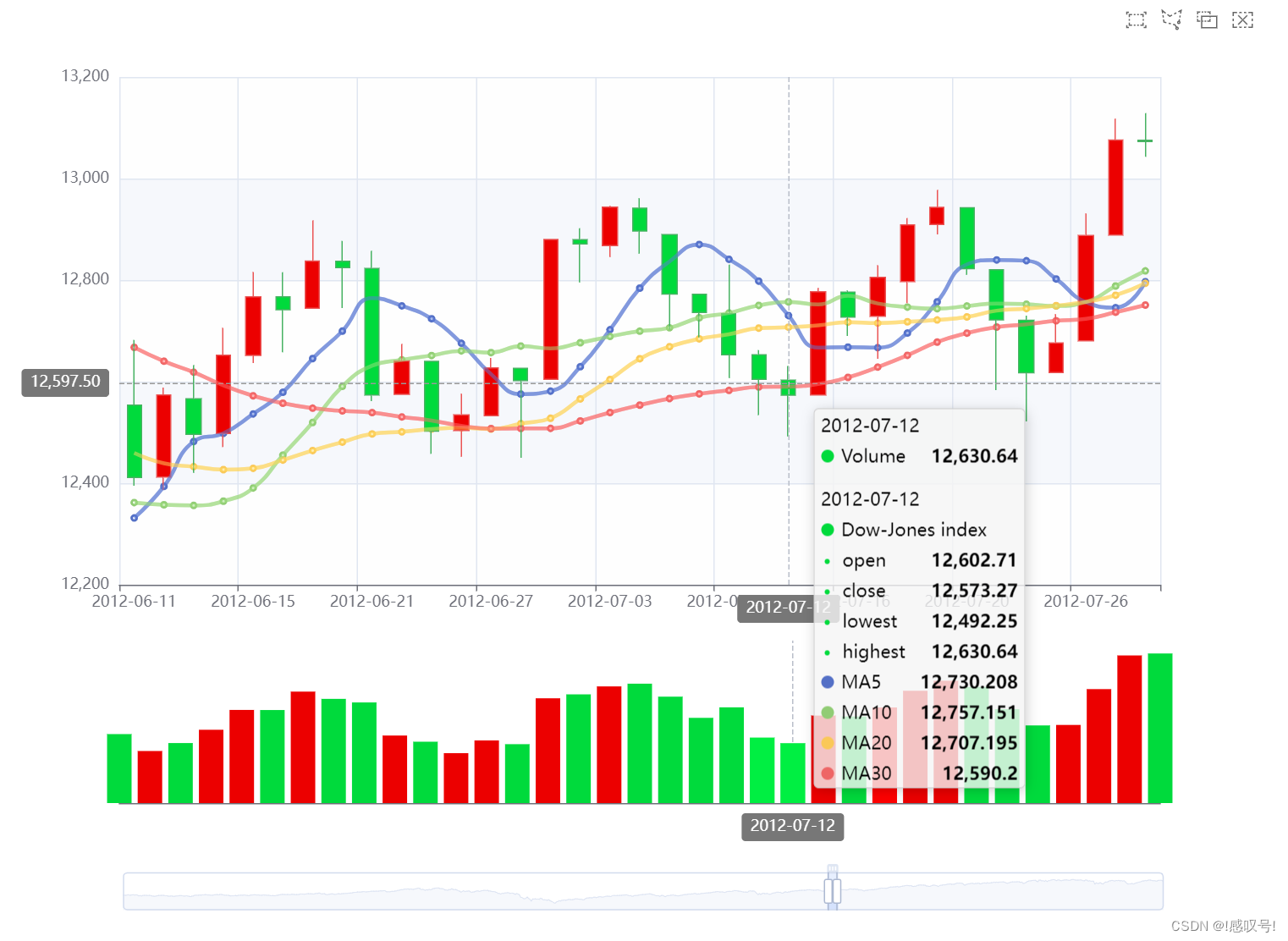Click the highest 12,630.64 tooltip value
The width and height of the screenshot is (1288, 941).
tap(974, 652)
